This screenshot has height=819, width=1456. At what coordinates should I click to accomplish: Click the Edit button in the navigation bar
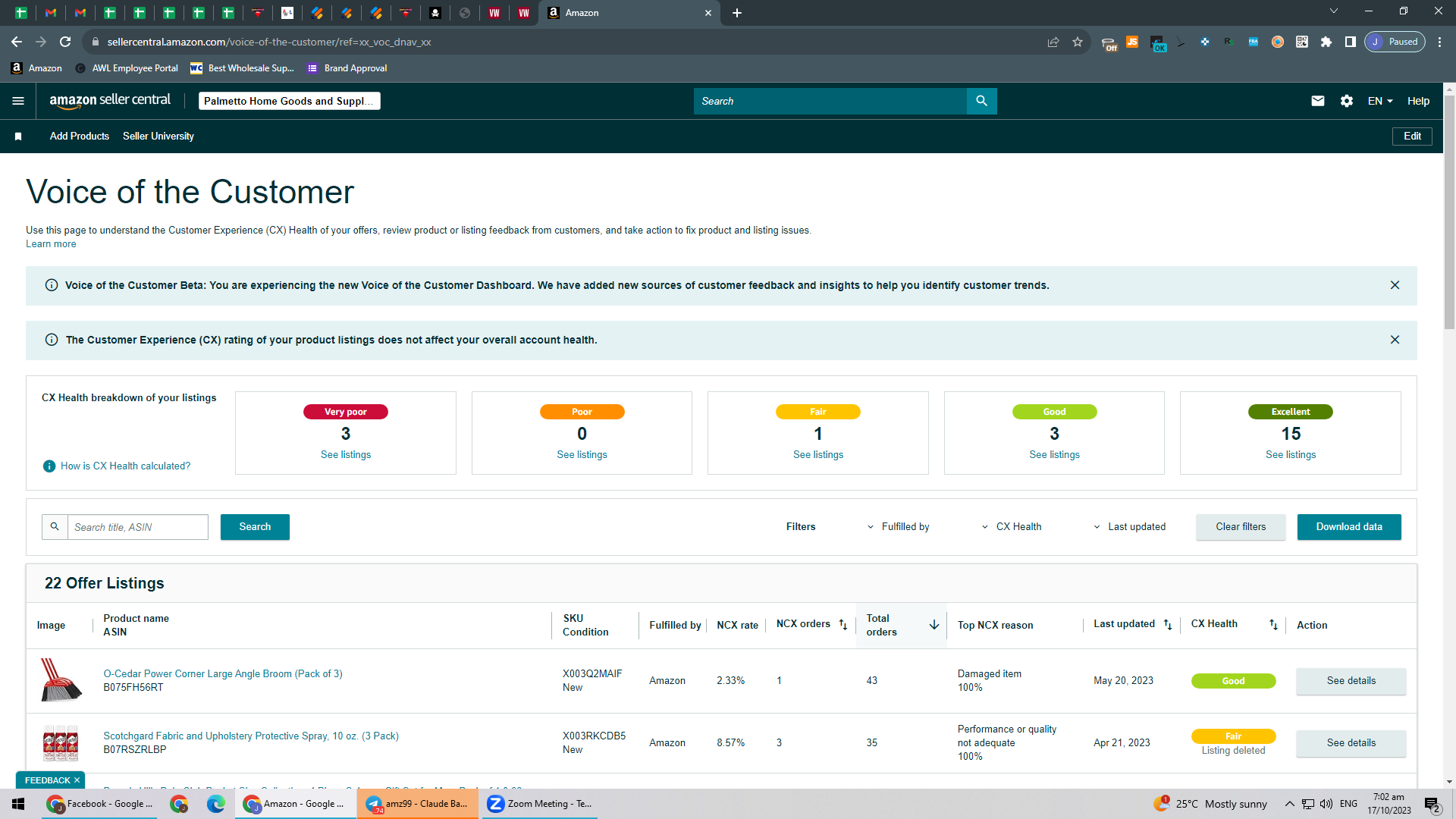click(1412, 136)
